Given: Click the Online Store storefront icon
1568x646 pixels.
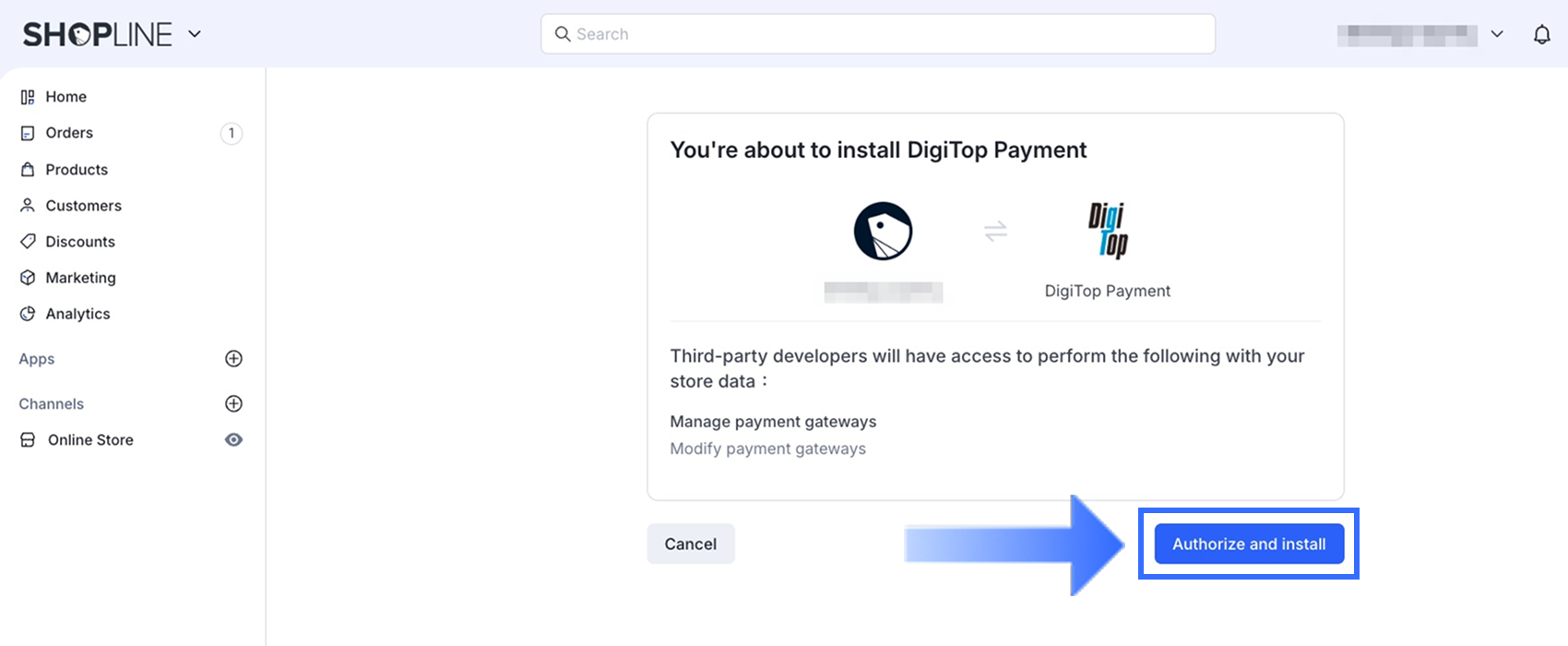Looking at the screenshot, I should coord(28,440).
